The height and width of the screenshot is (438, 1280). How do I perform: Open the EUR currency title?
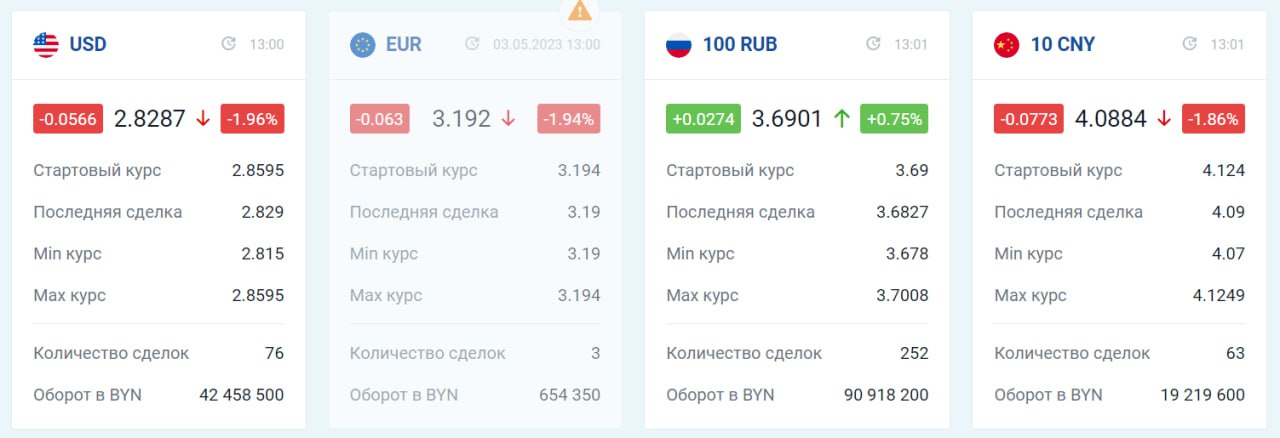point(404,44)
